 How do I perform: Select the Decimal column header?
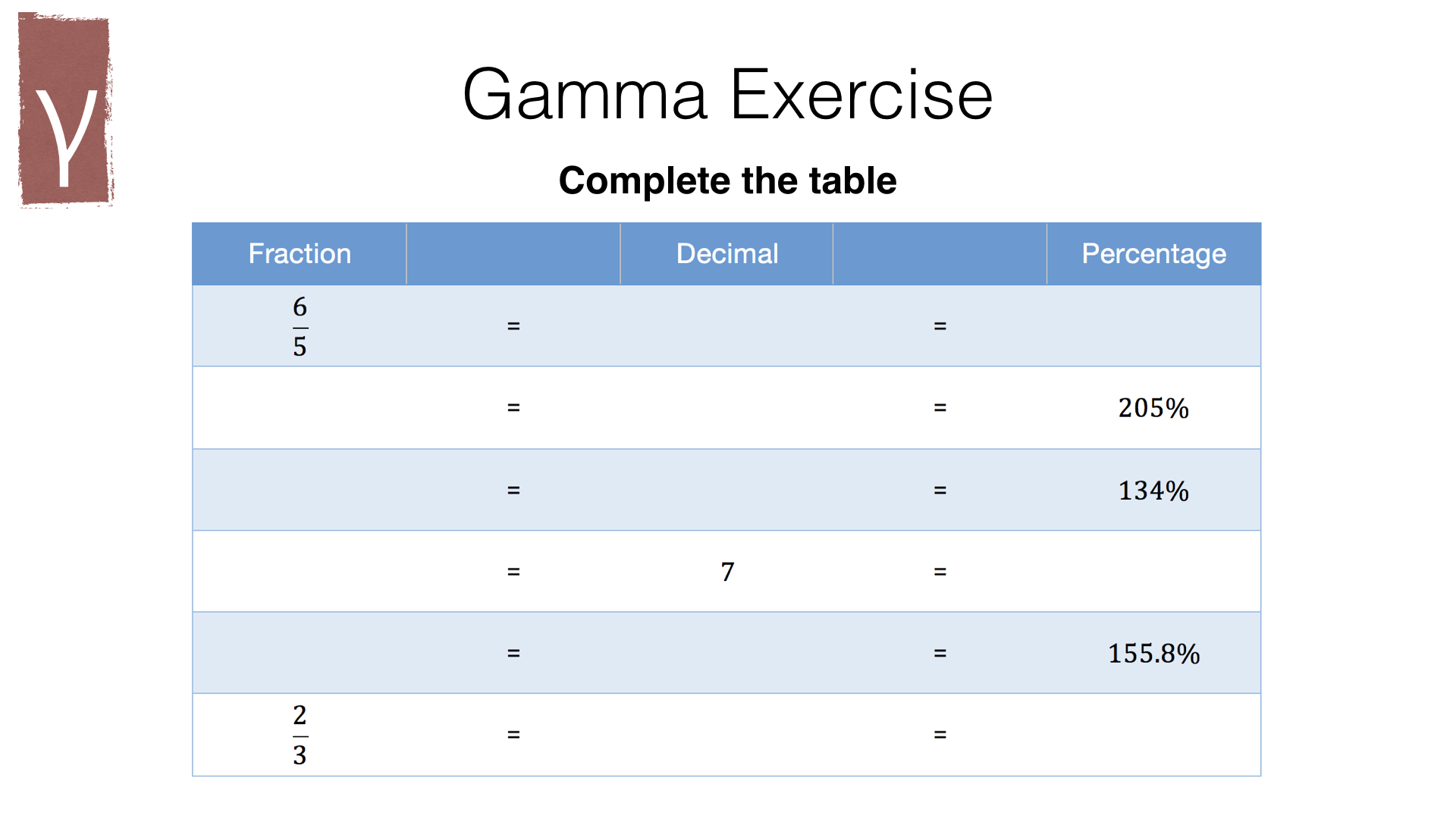[726, 253]
